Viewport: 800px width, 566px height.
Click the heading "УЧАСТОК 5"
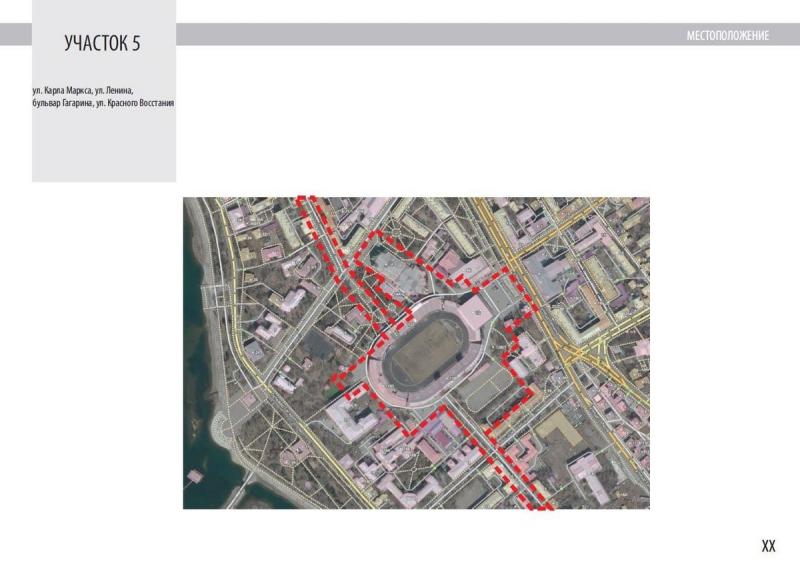[102, 43]
